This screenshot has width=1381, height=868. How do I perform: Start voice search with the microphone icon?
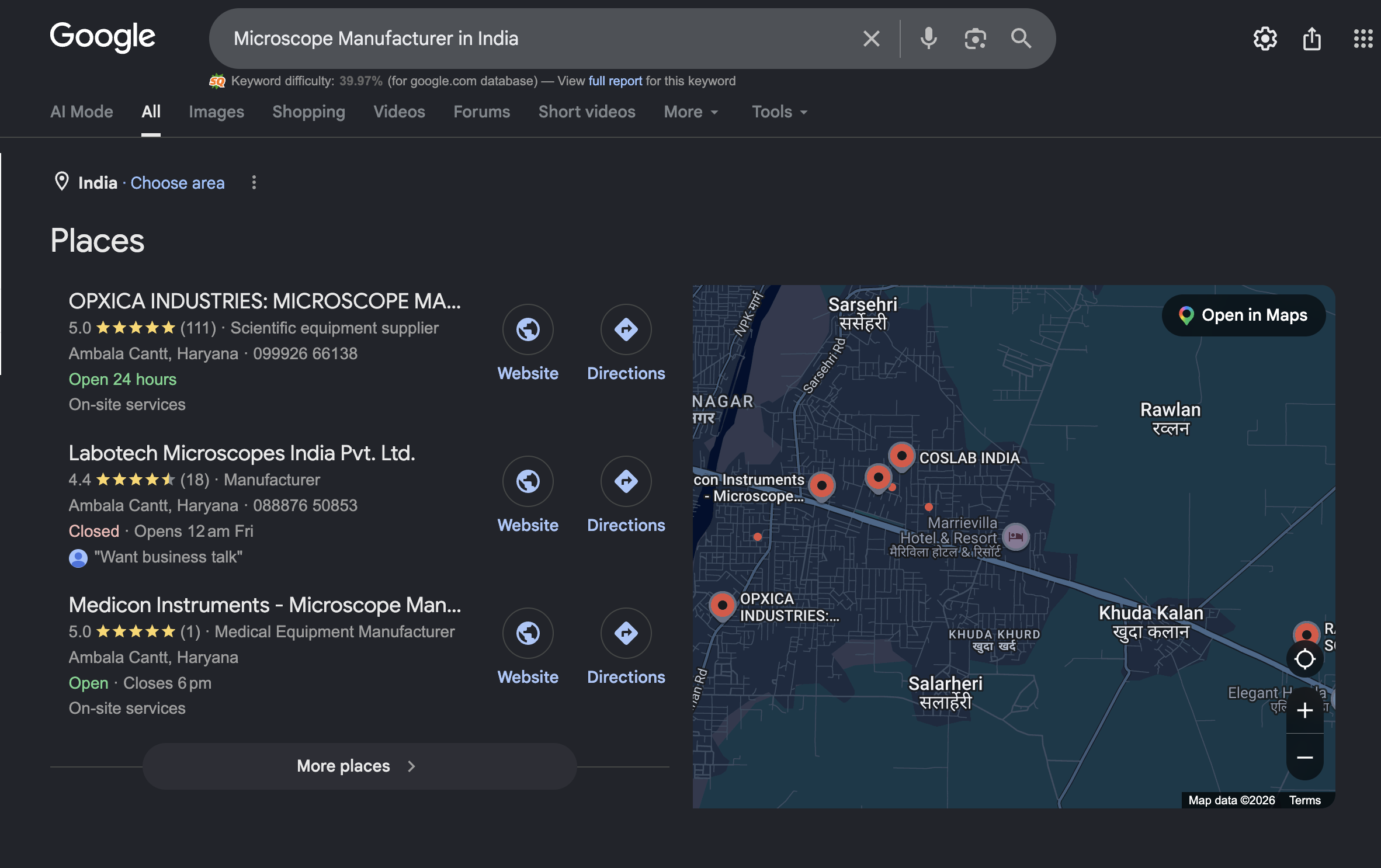[928, 39]
